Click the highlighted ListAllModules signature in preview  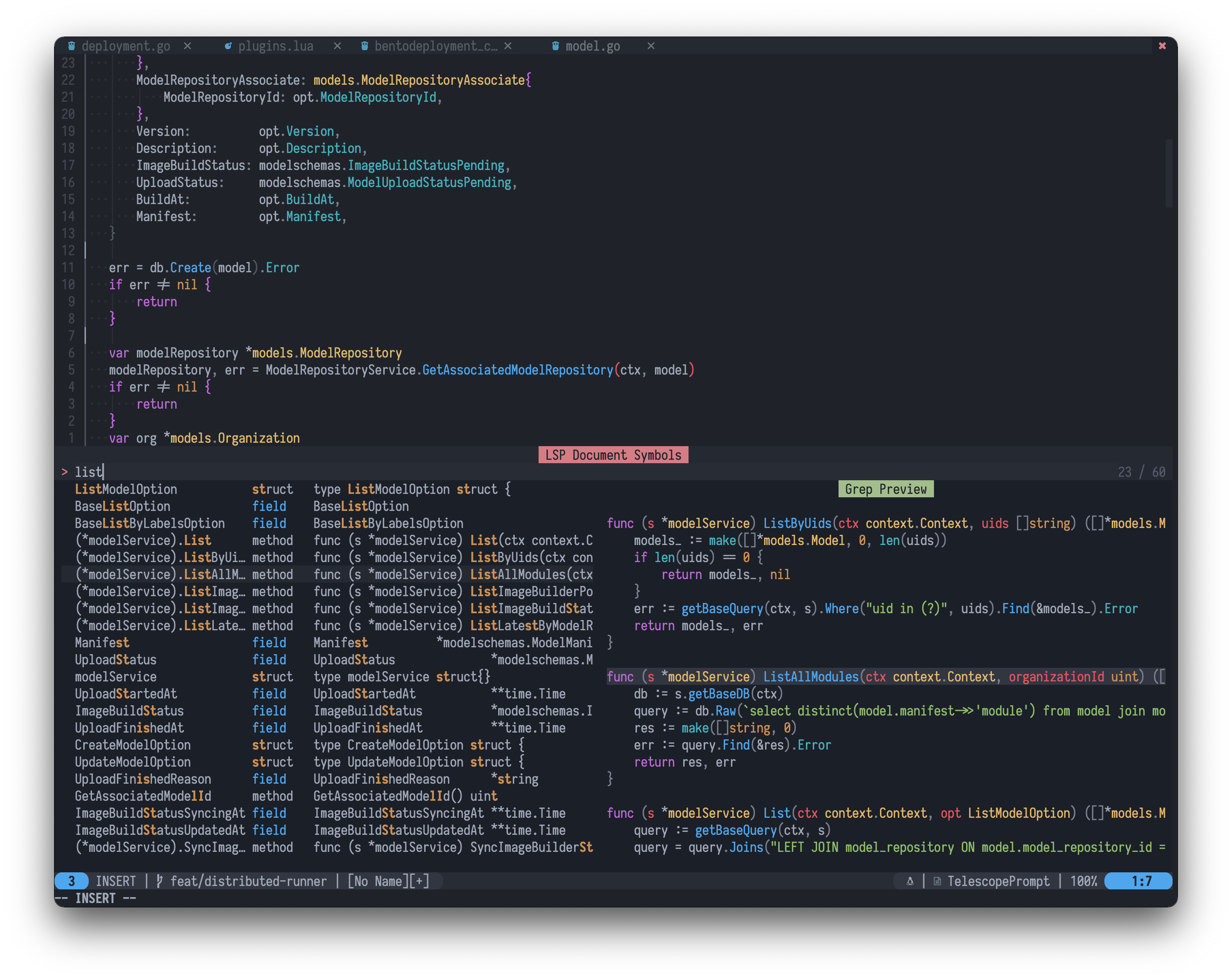click(x=886, y=677)
